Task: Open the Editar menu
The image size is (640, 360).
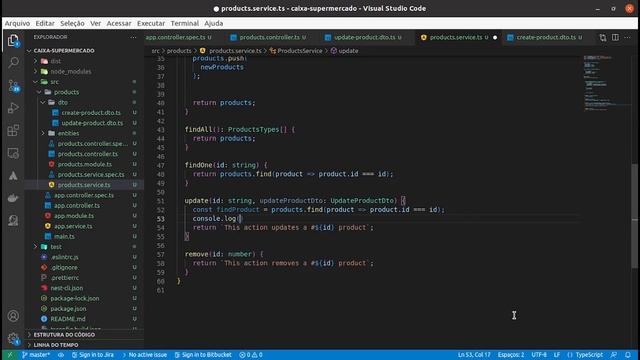Action: coord(45,23)
